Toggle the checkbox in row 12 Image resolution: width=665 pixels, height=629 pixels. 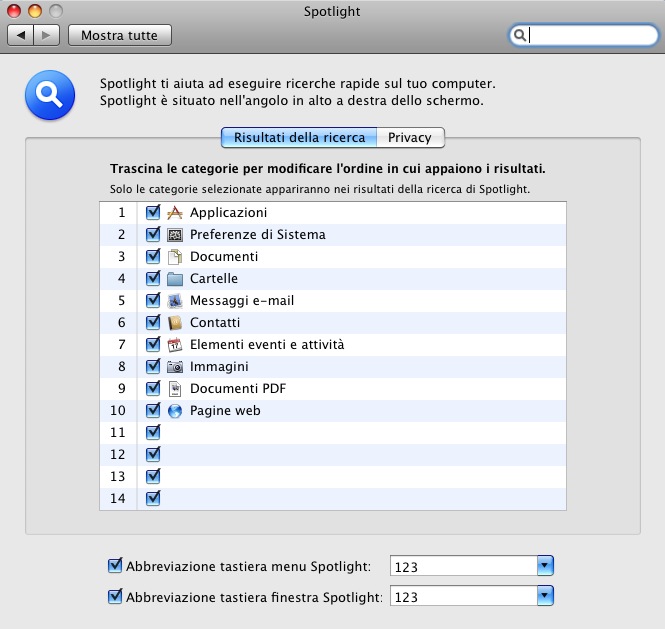click(x=153, y=454)
